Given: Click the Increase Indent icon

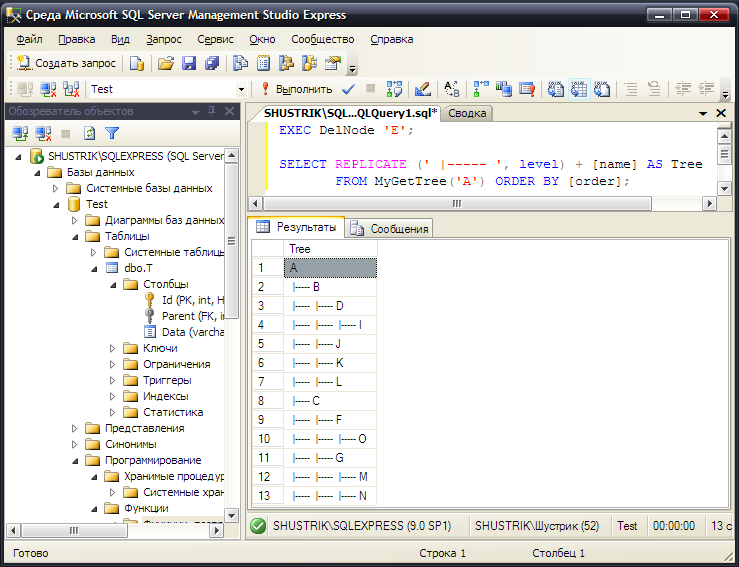Looking at the screenshot, I should [x=706, y=89].
